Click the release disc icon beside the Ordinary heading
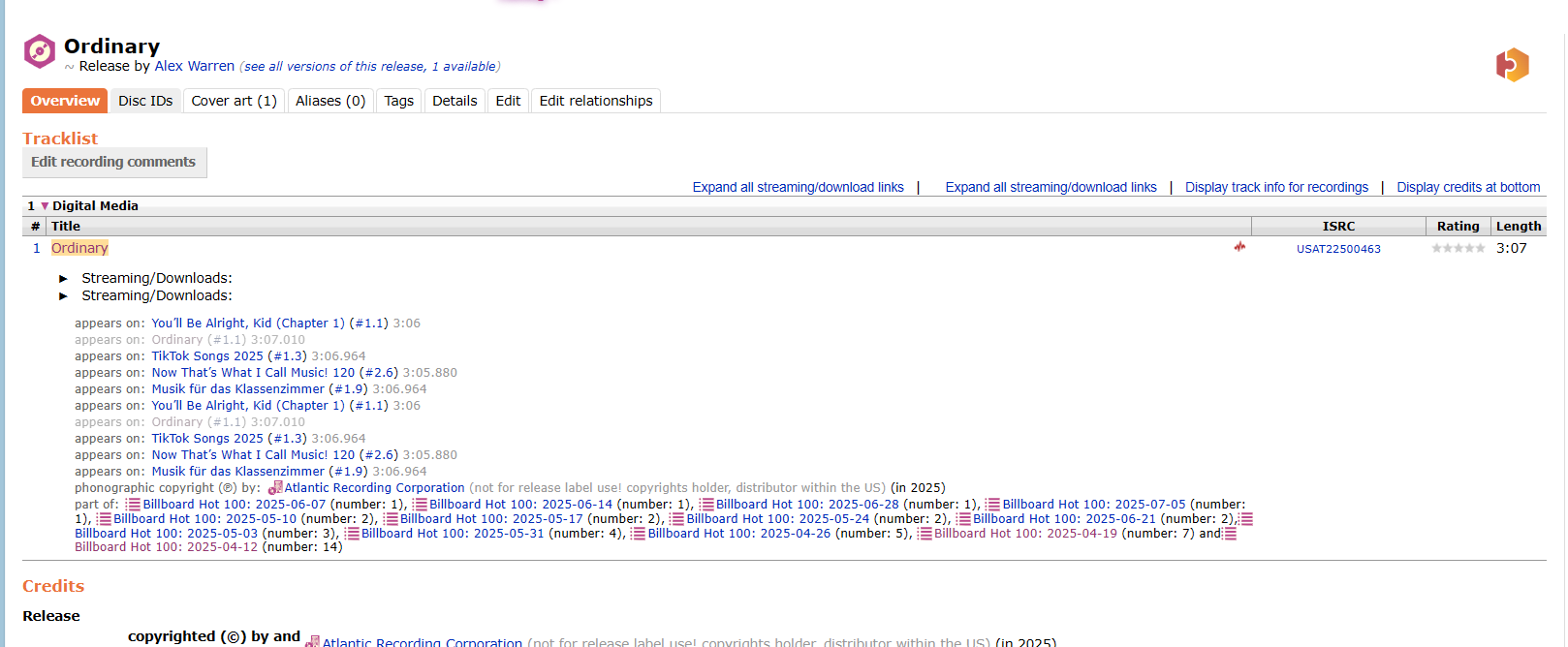The image size is (1568, 647). tap(40, 51)
